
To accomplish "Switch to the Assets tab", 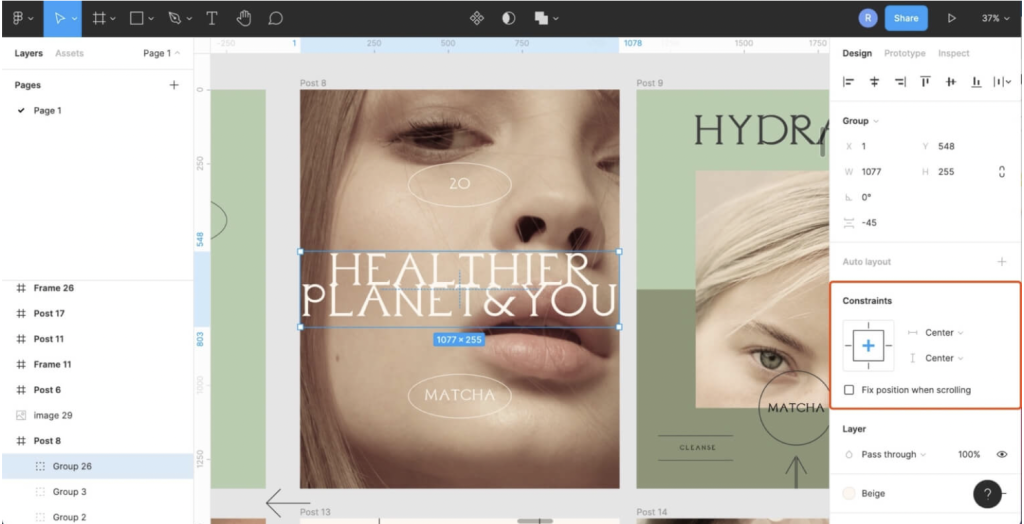I will click(x=69, y=53).
